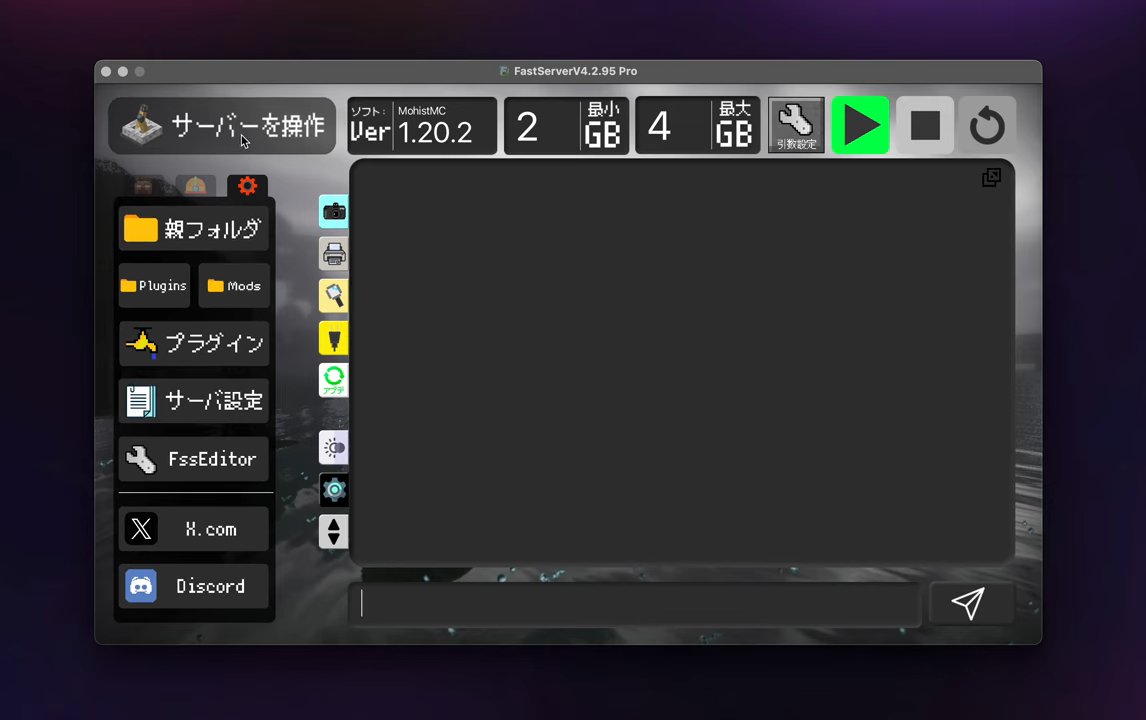Open the copy console window icon
1146x720 pixels.
pos(991,177)
